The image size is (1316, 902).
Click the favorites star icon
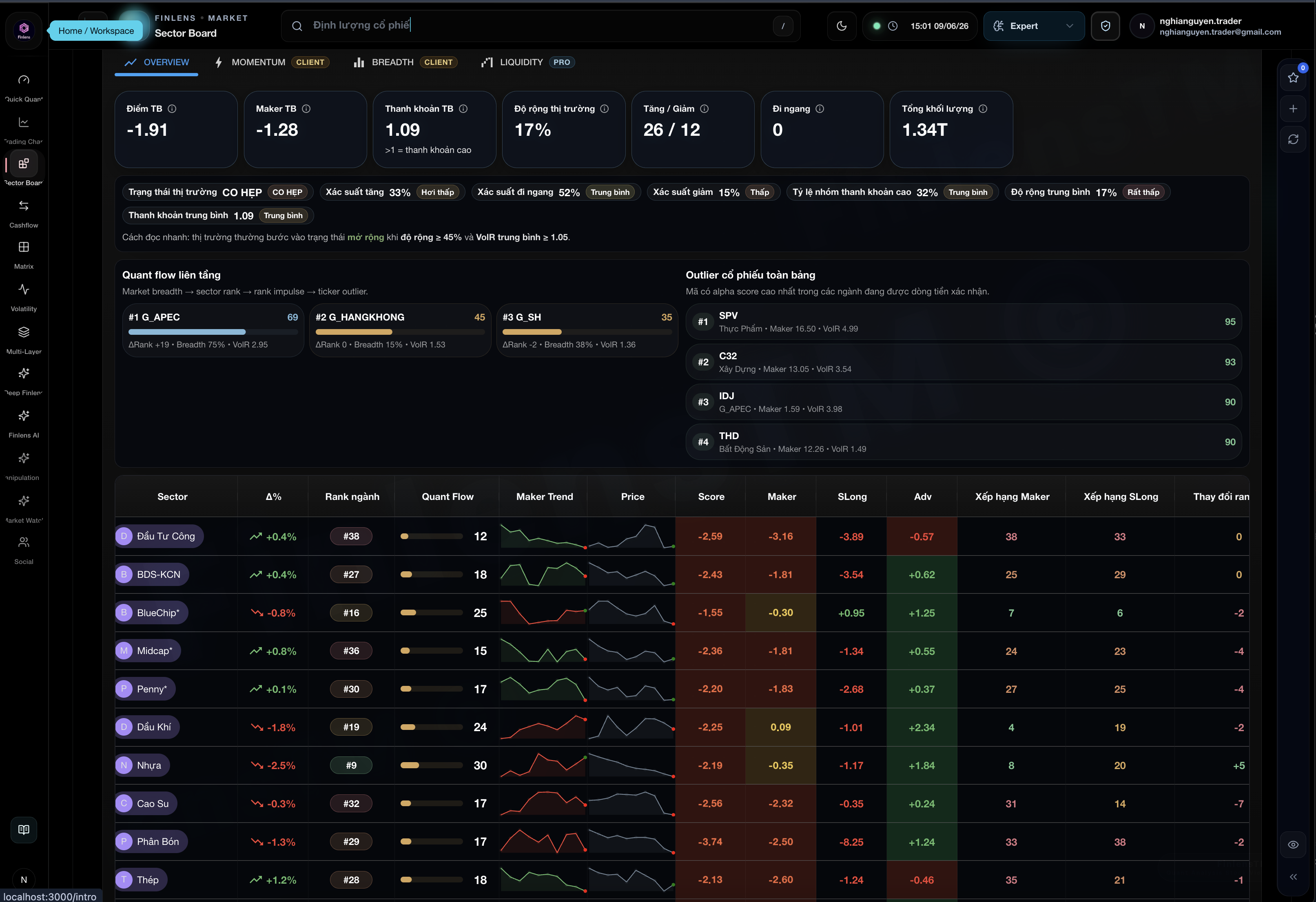tap(1293, 77)
